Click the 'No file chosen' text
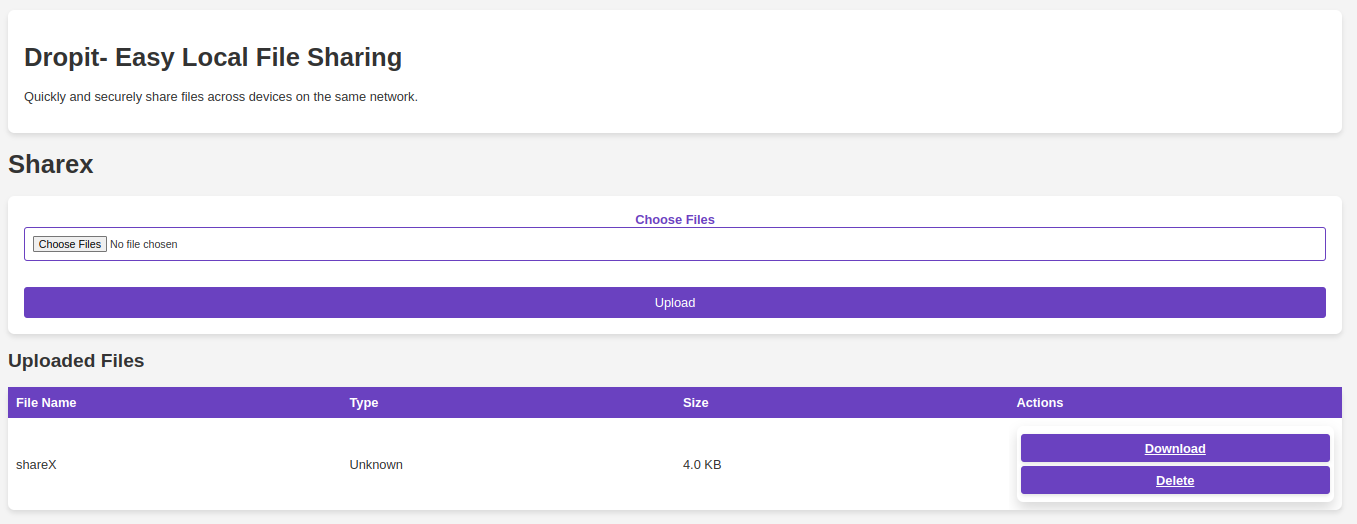This screenshot has height=524, width=1357. coord(144,244)
